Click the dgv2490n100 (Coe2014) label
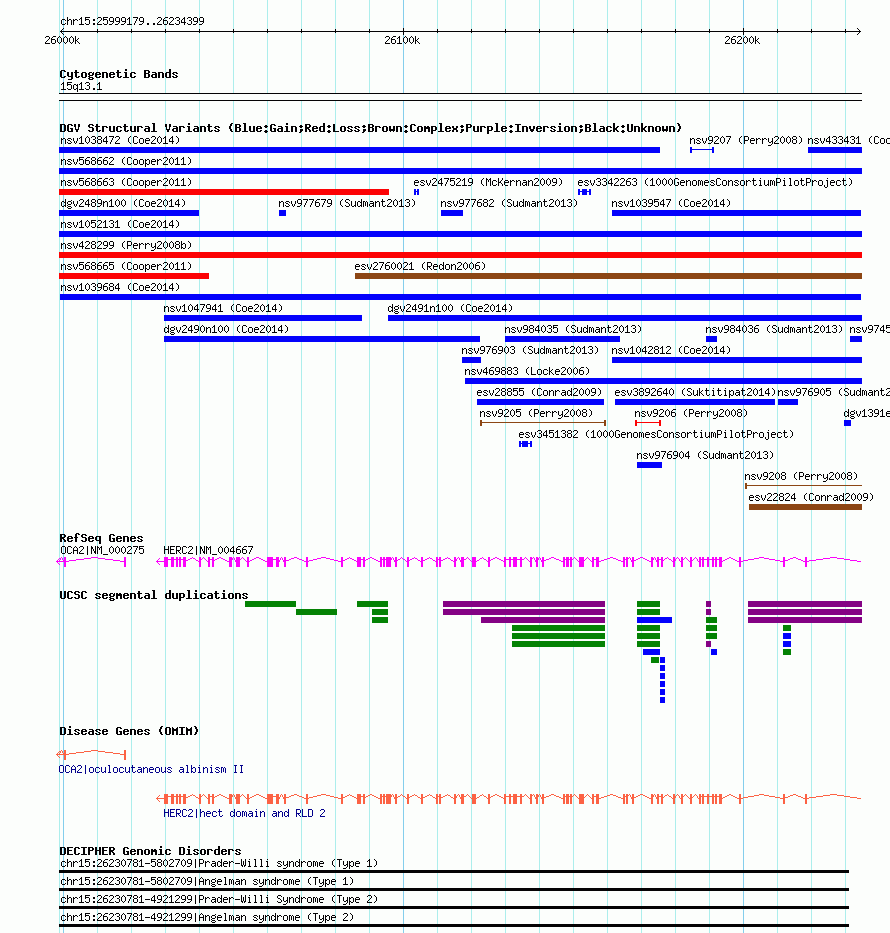The image size is (890, 933). tap(226, 329)
